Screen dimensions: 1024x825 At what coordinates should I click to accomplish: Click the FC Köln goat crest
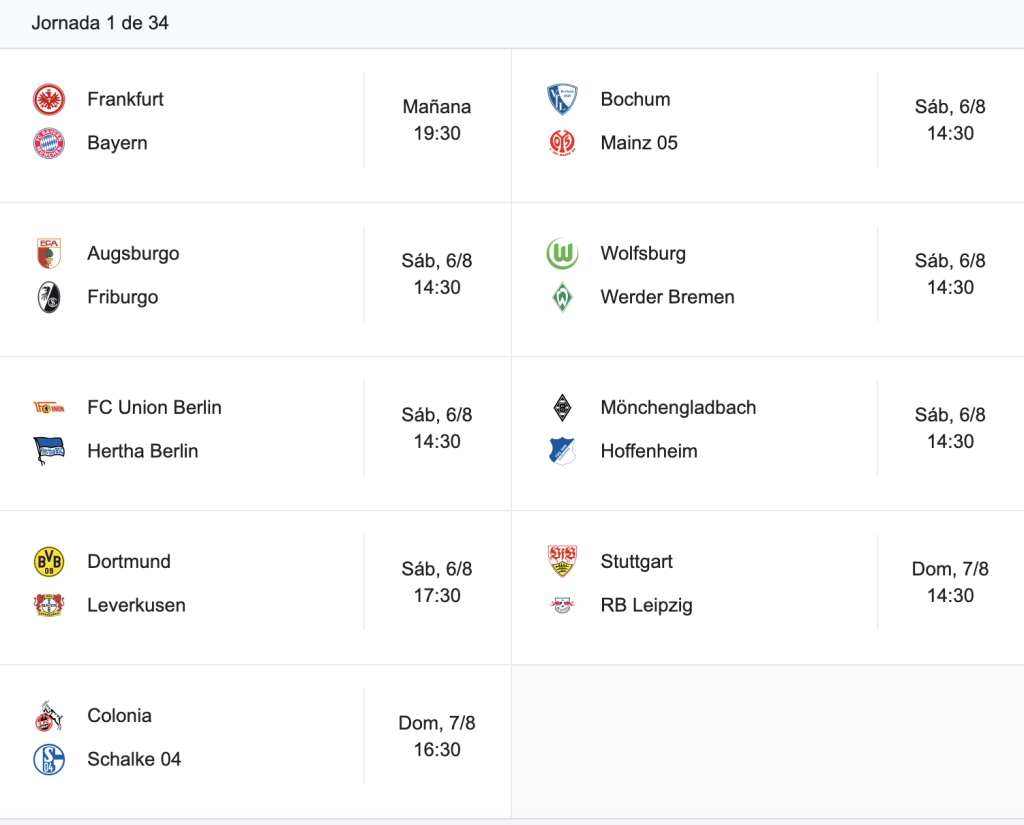tap(49, 716)
